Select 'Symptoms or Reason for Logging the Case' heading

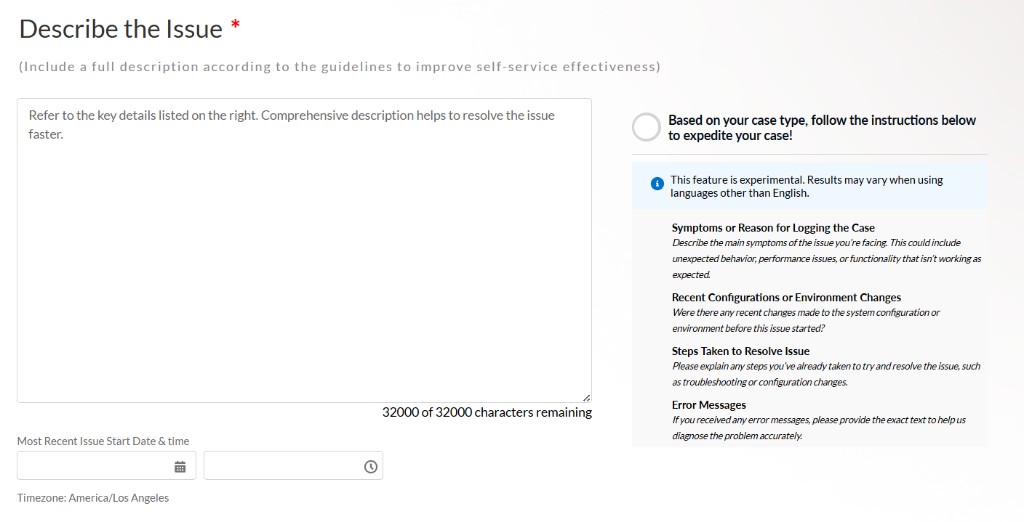coord(773,228)
